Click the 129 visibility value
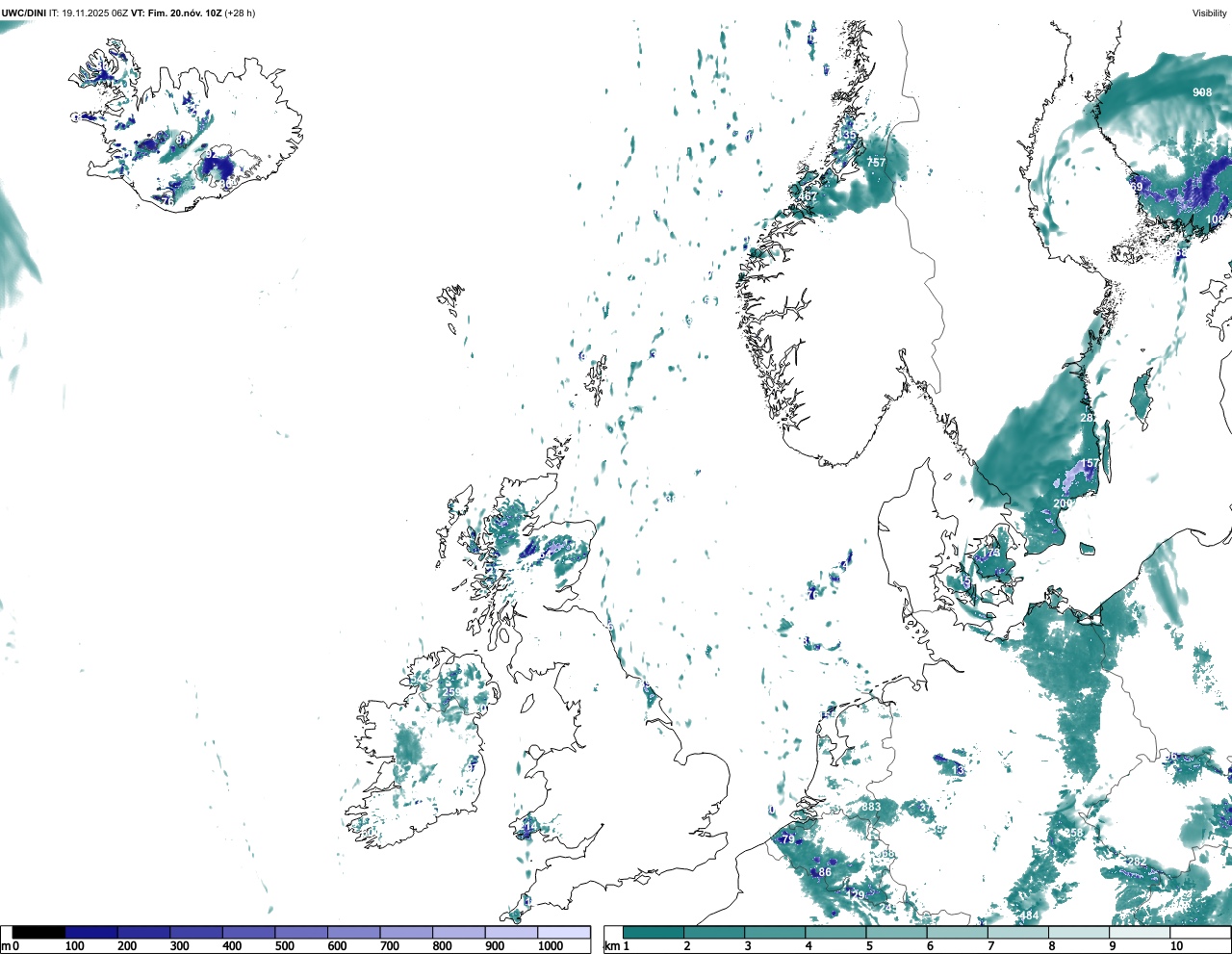1232x954 pixels. 855,895
